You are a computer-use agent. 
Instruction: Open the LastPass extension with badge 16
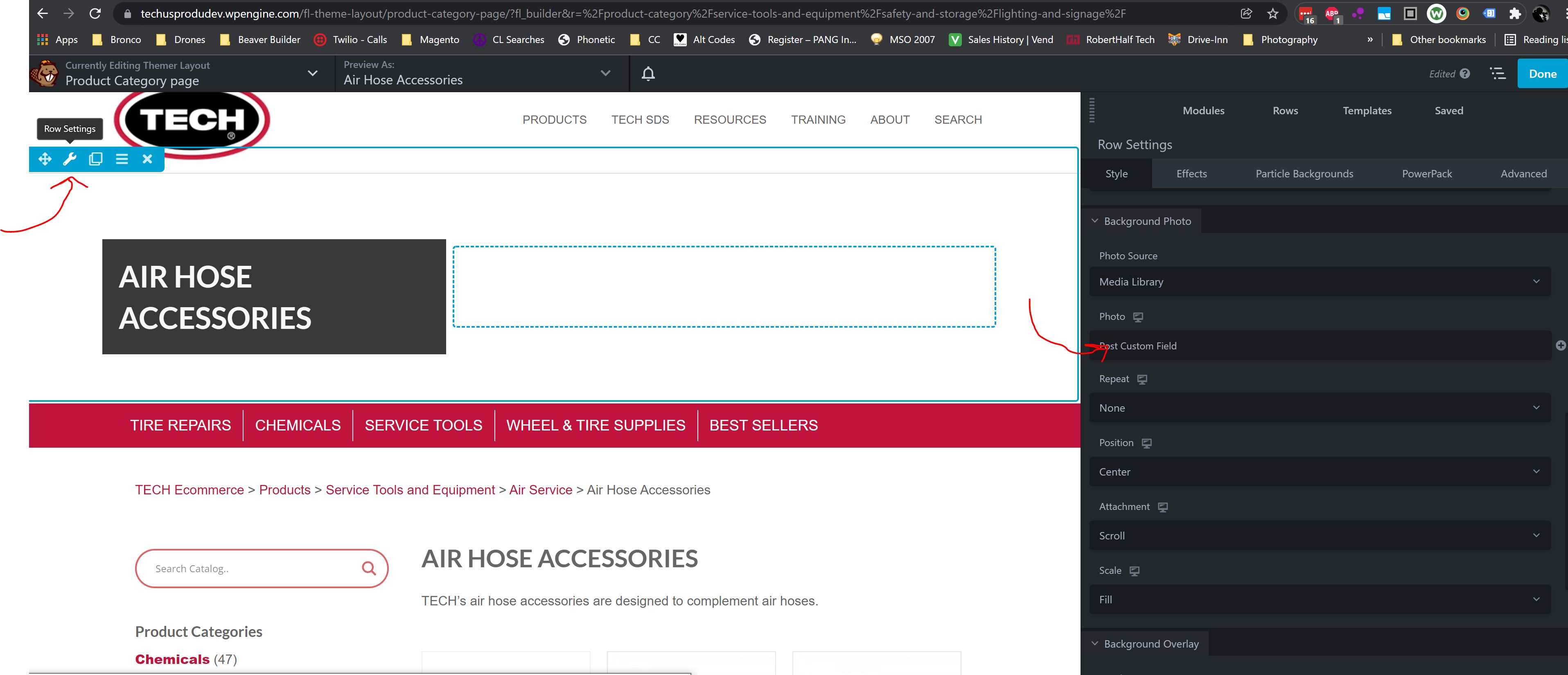coord(1306,14)
